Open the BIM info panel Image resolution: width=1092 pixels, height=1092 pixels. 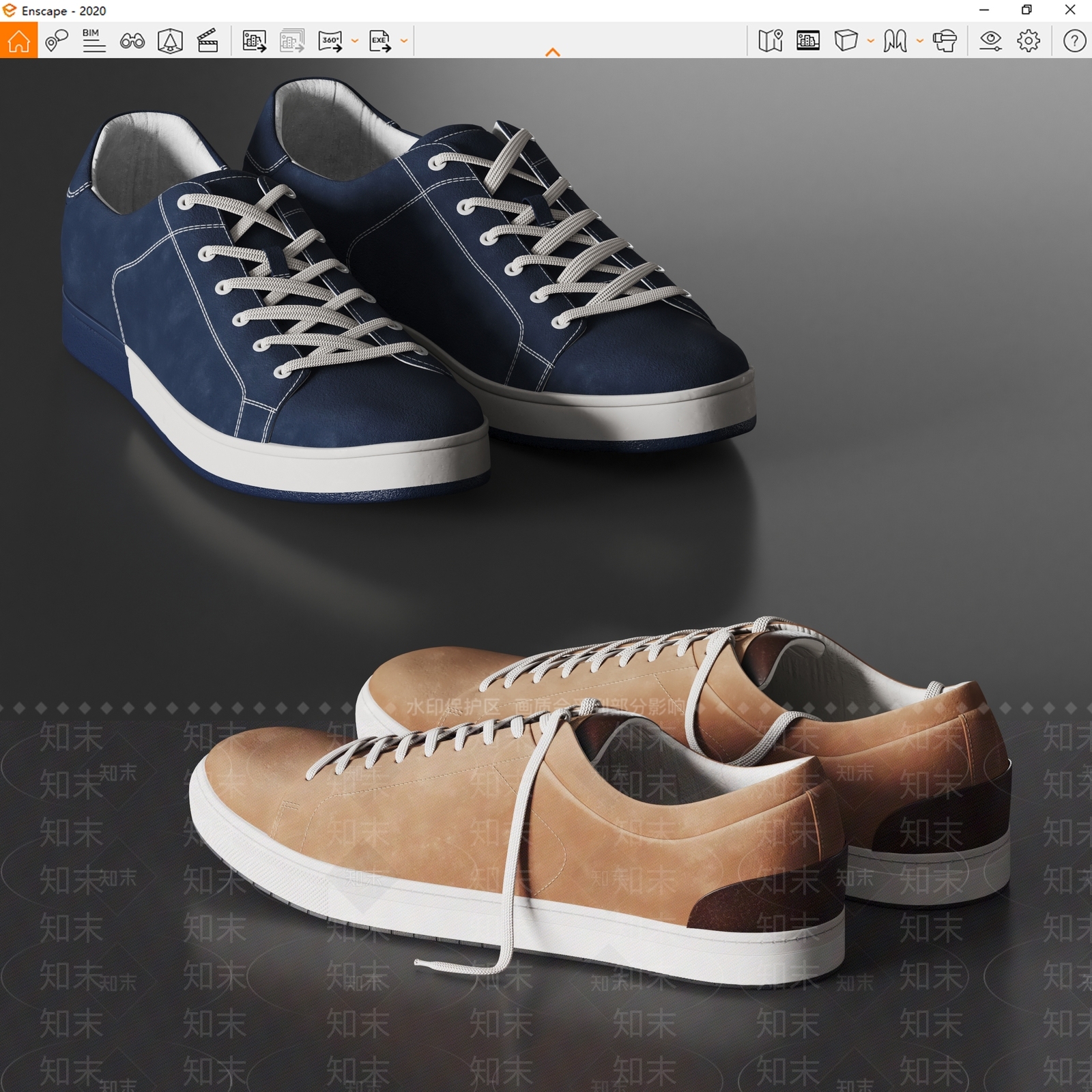(x=94, y=41)
